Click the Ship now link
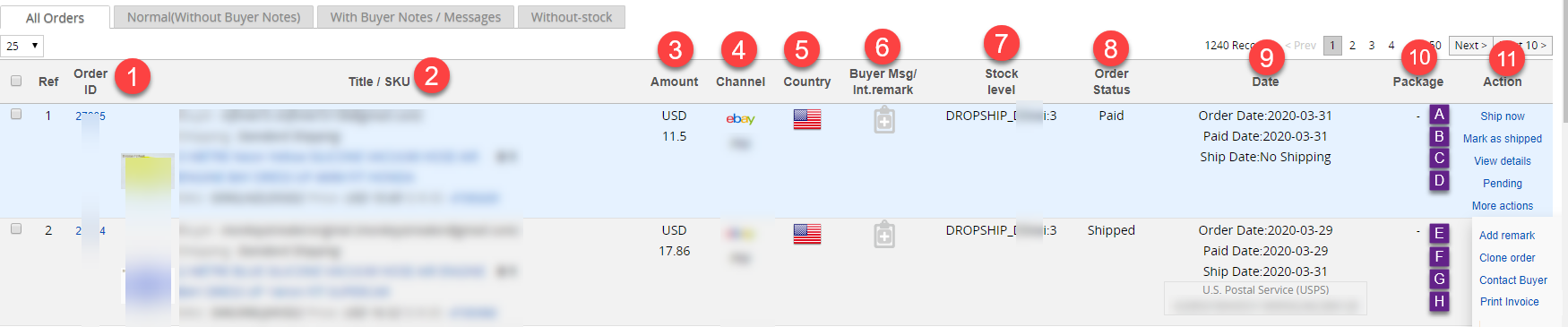 pos(1503,116)
